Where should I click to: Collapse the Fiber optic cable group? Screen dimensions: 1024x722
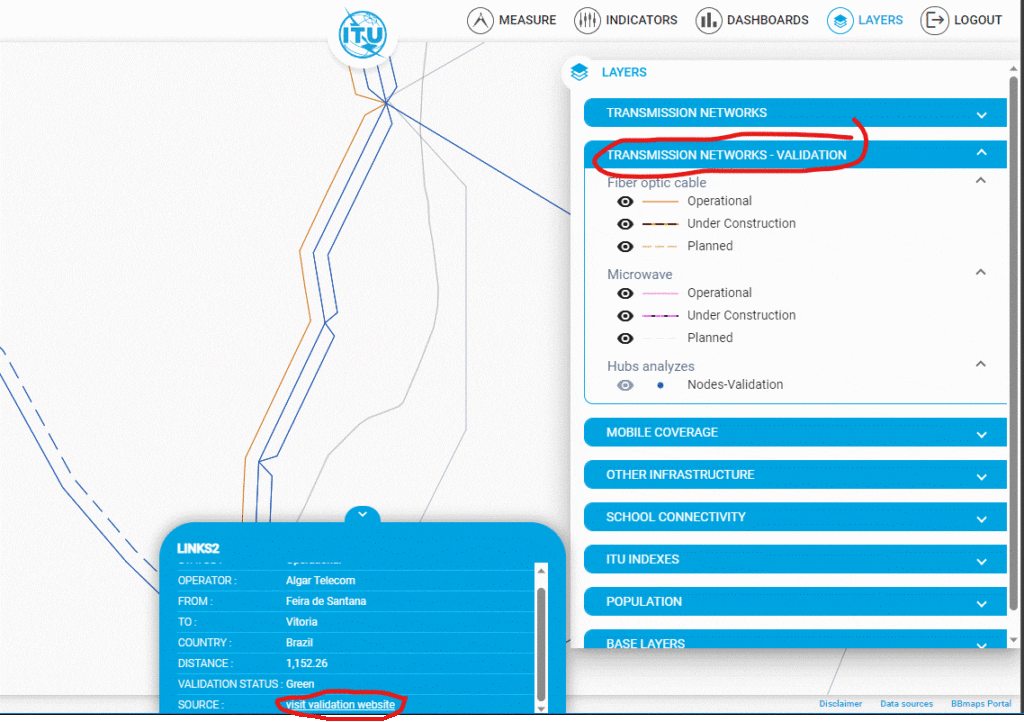[981, 181]
